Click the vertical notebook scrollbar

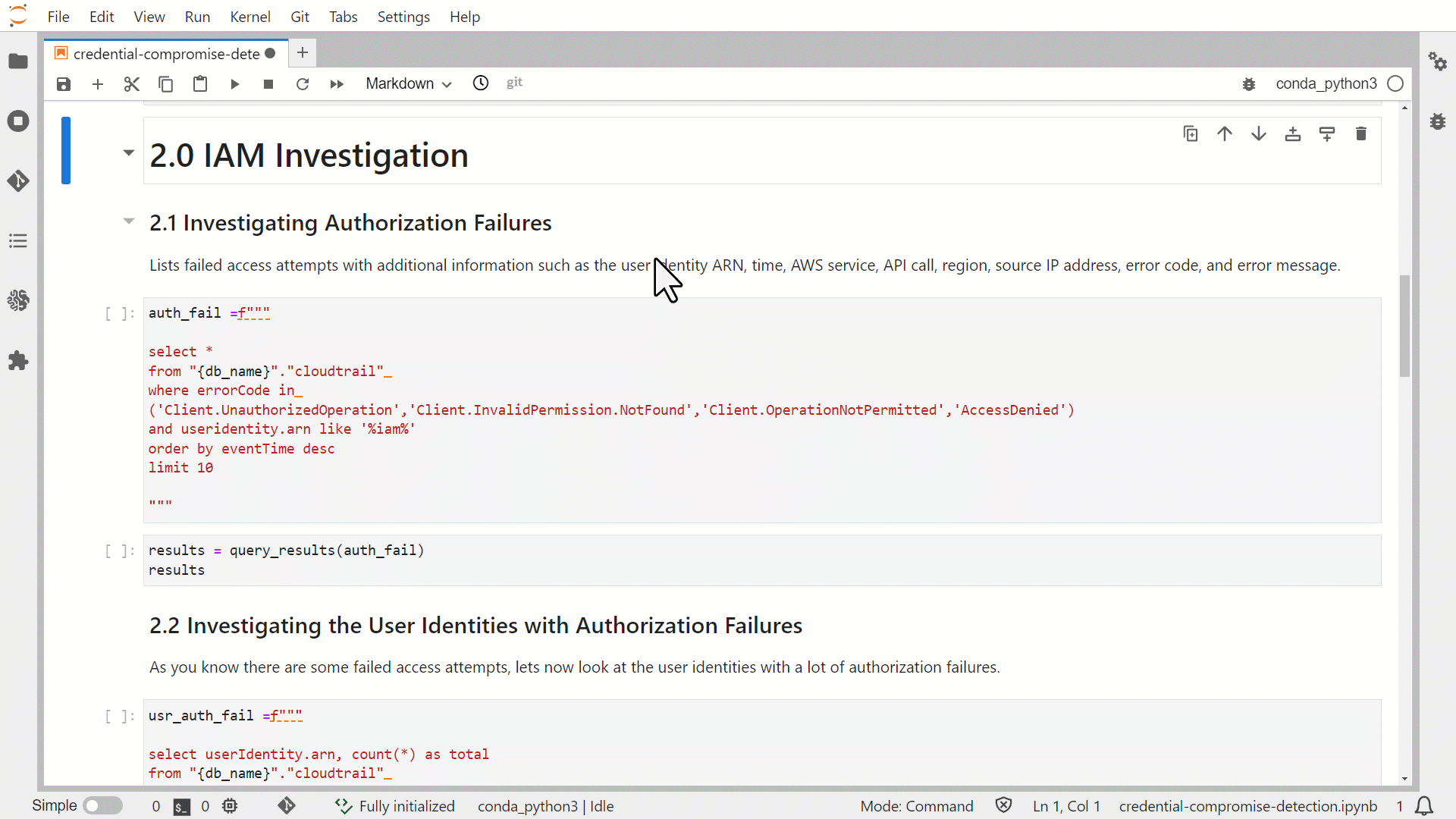coord(1404,326)
